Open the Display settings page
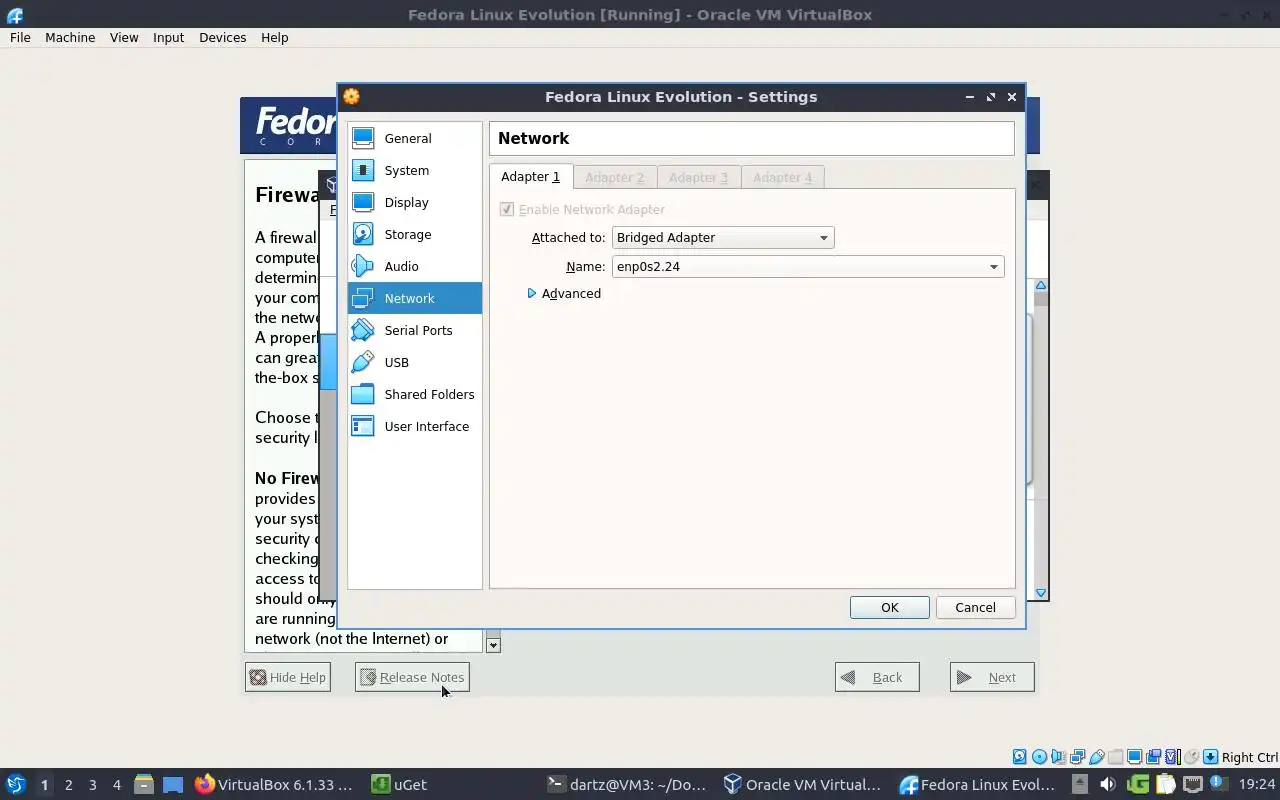Image resolution: width=1280 pixels, height=800 pixels. coord(414,202)
